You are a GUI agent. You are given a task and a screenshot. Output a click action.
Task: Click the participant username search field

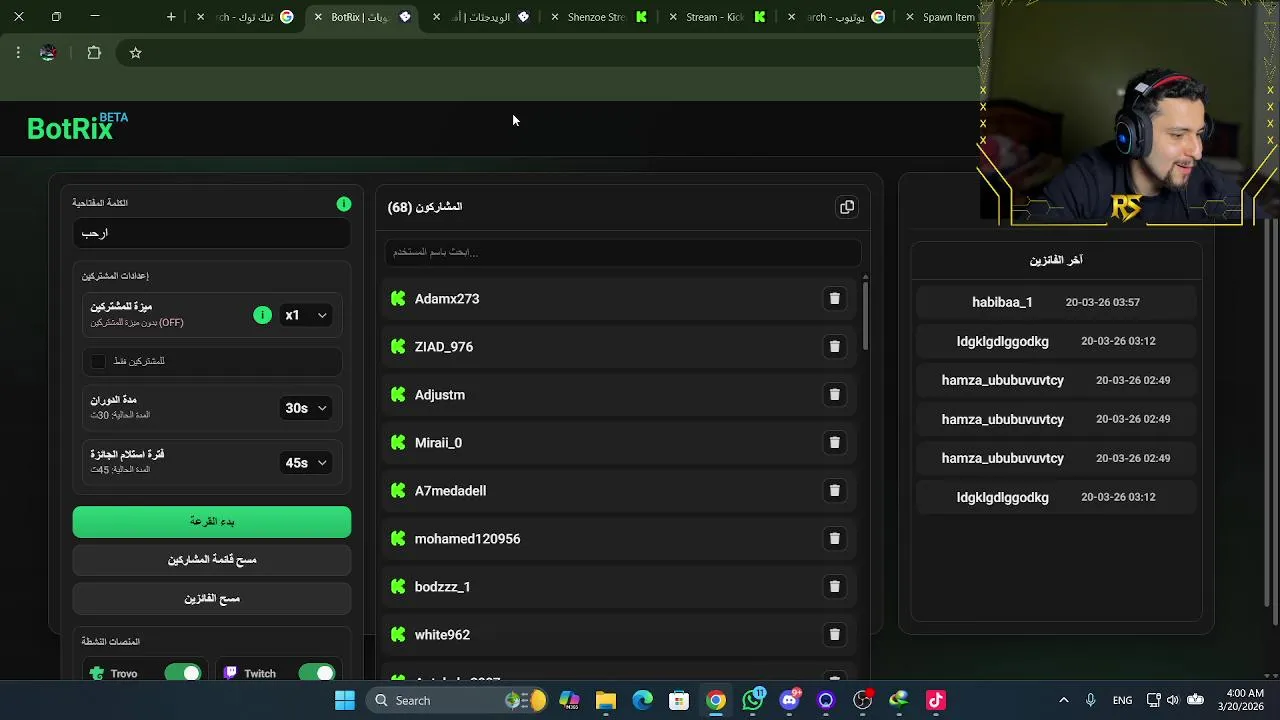(x=622, y=252)
